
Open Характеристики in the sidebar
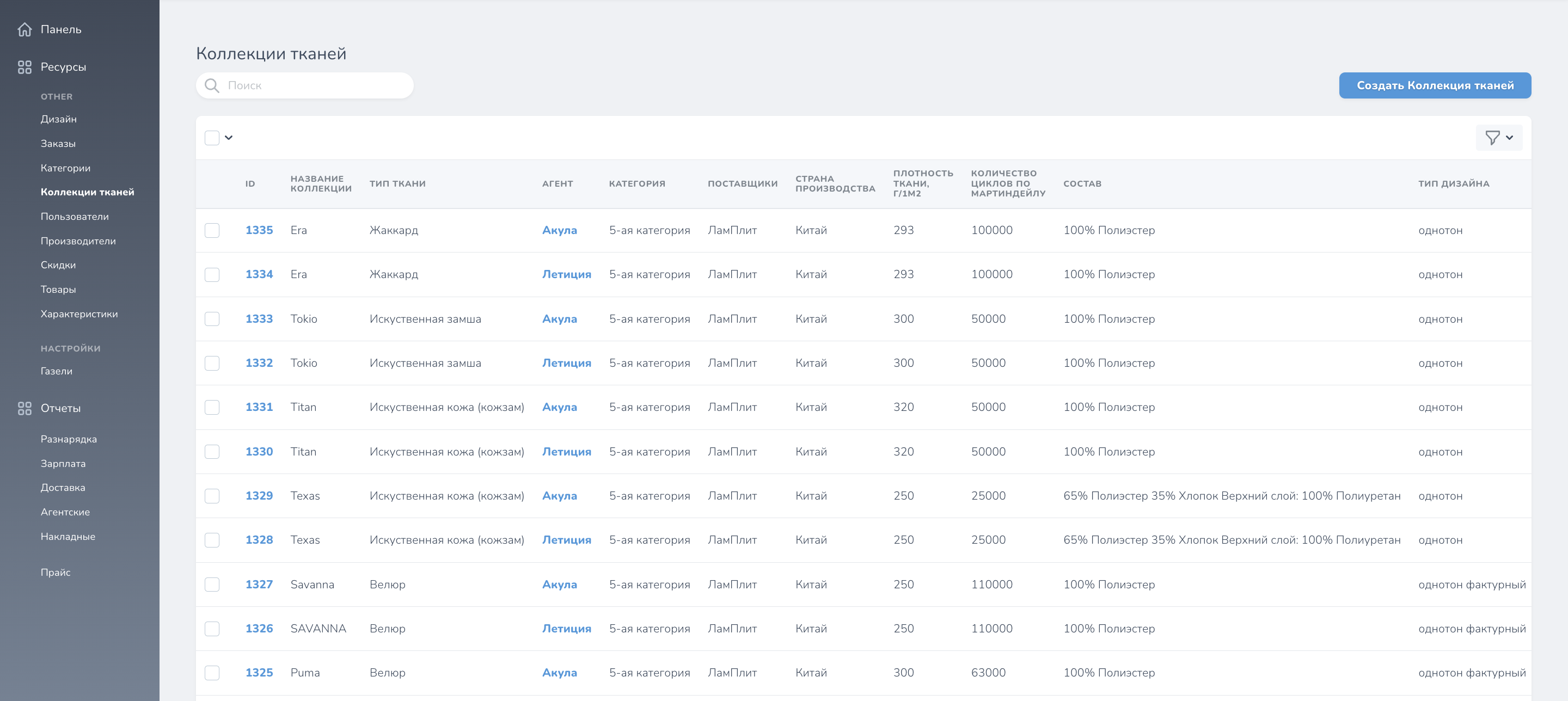(x=79, y=314)
